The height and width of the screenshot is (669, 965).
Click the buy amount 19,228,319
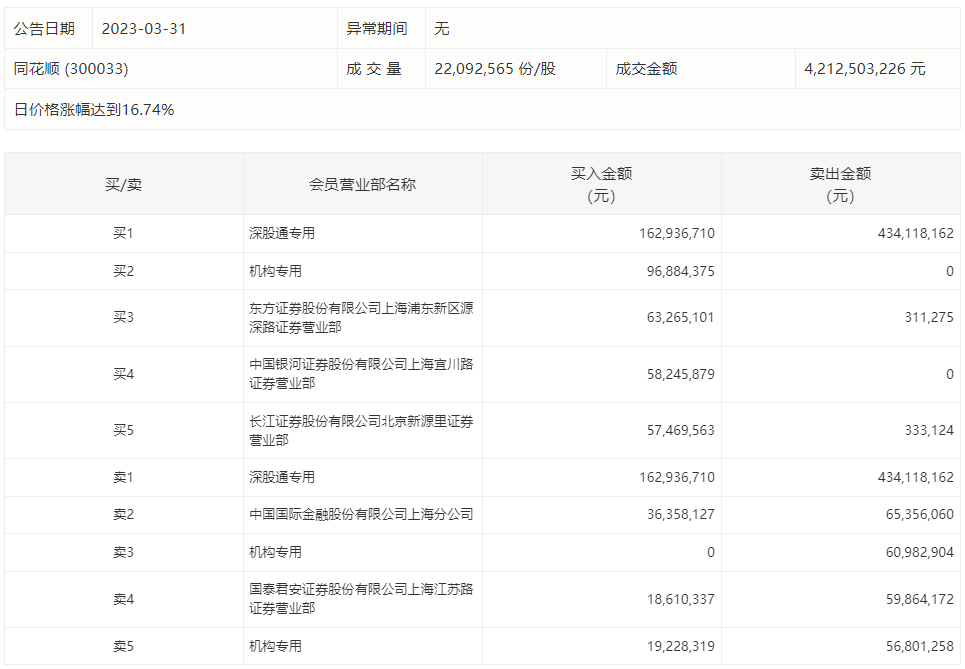click(x=681, y=646)
